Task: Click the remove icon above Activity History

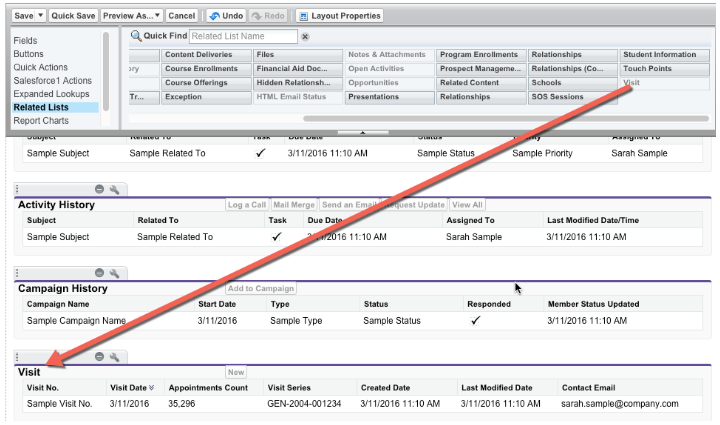Action: click(x=99, y=189)
